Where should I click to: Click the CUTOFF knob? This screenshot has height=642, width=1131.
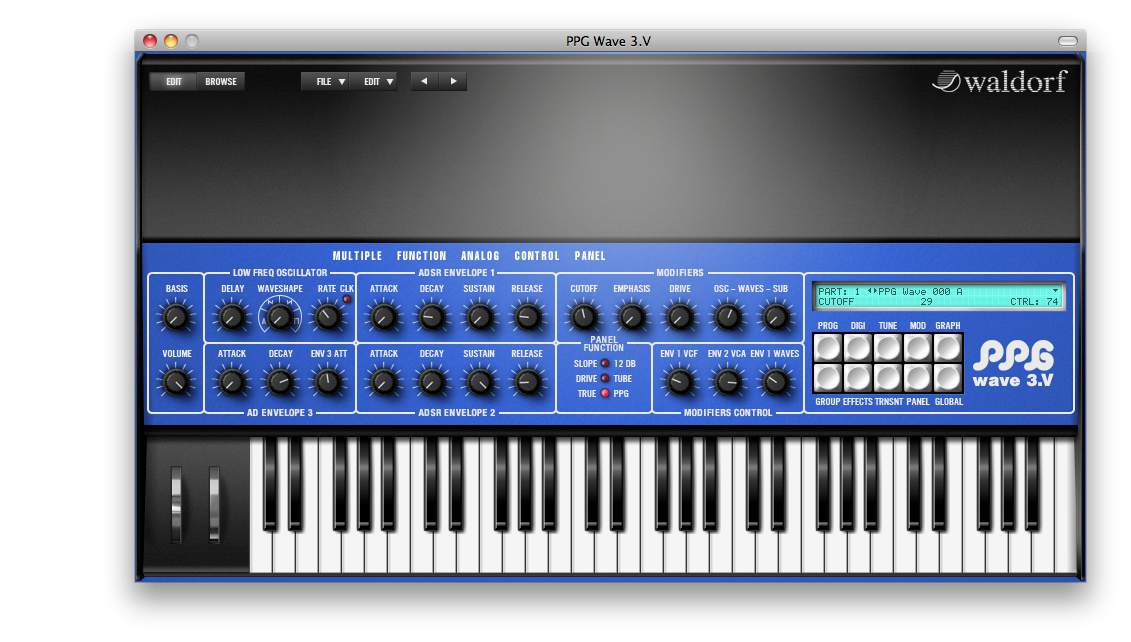[x=584, y=317]
